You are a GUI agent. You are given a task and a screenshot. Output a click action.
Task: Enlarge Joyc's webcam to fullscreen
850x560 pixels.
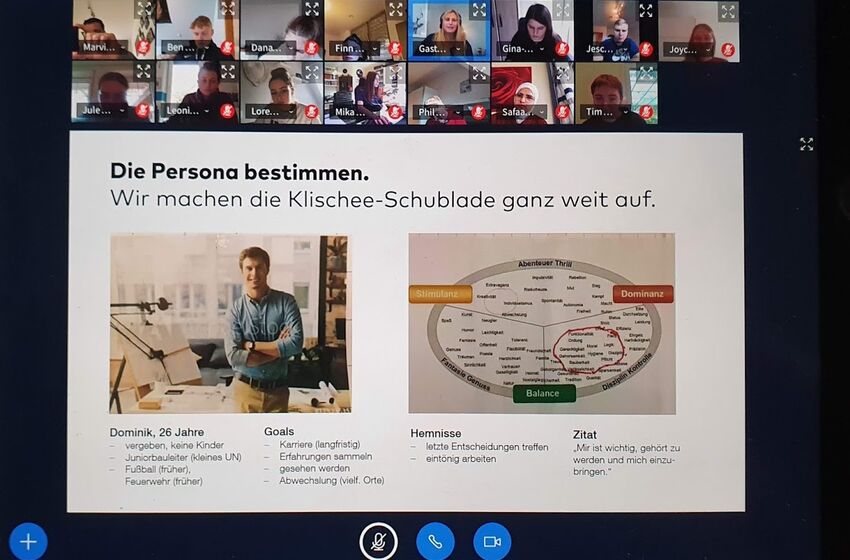727,12
